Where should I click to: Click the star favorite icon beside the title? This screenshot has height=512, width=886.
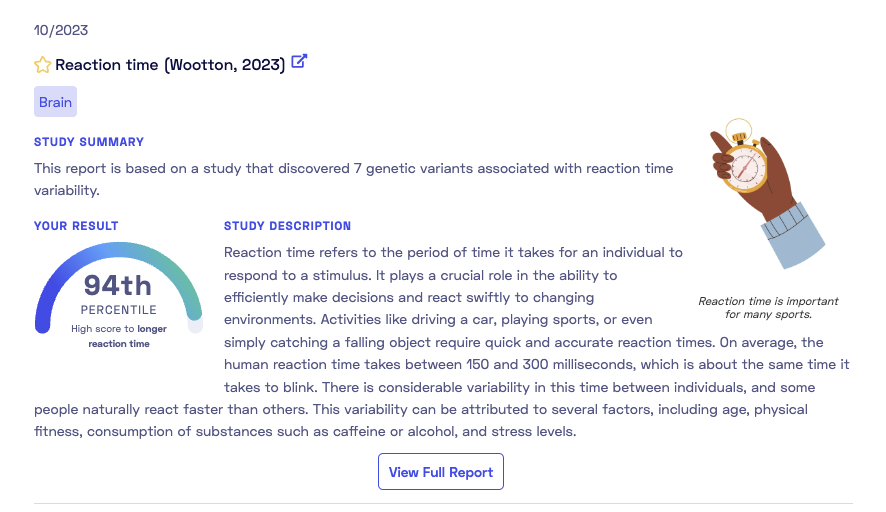pyautogui.click(x=42, y=65)
